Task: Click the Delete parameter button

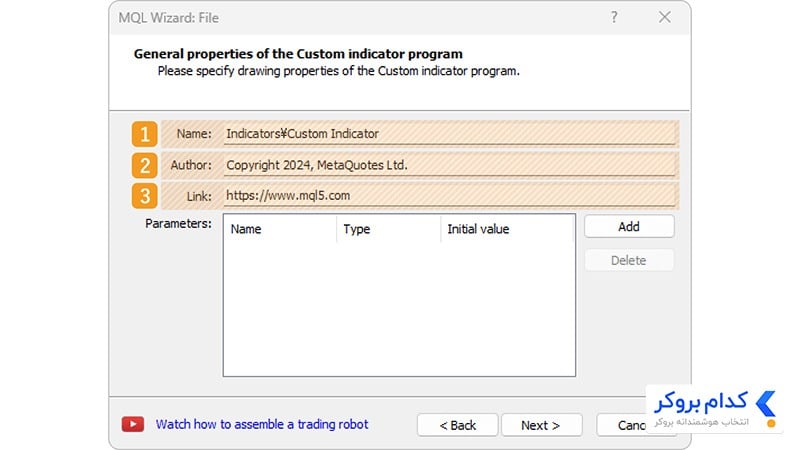Action: coord(629,260)
